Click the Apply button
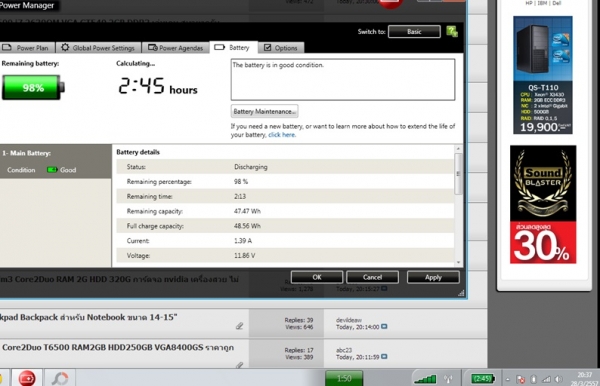600x386 pixels. (433, 277)
